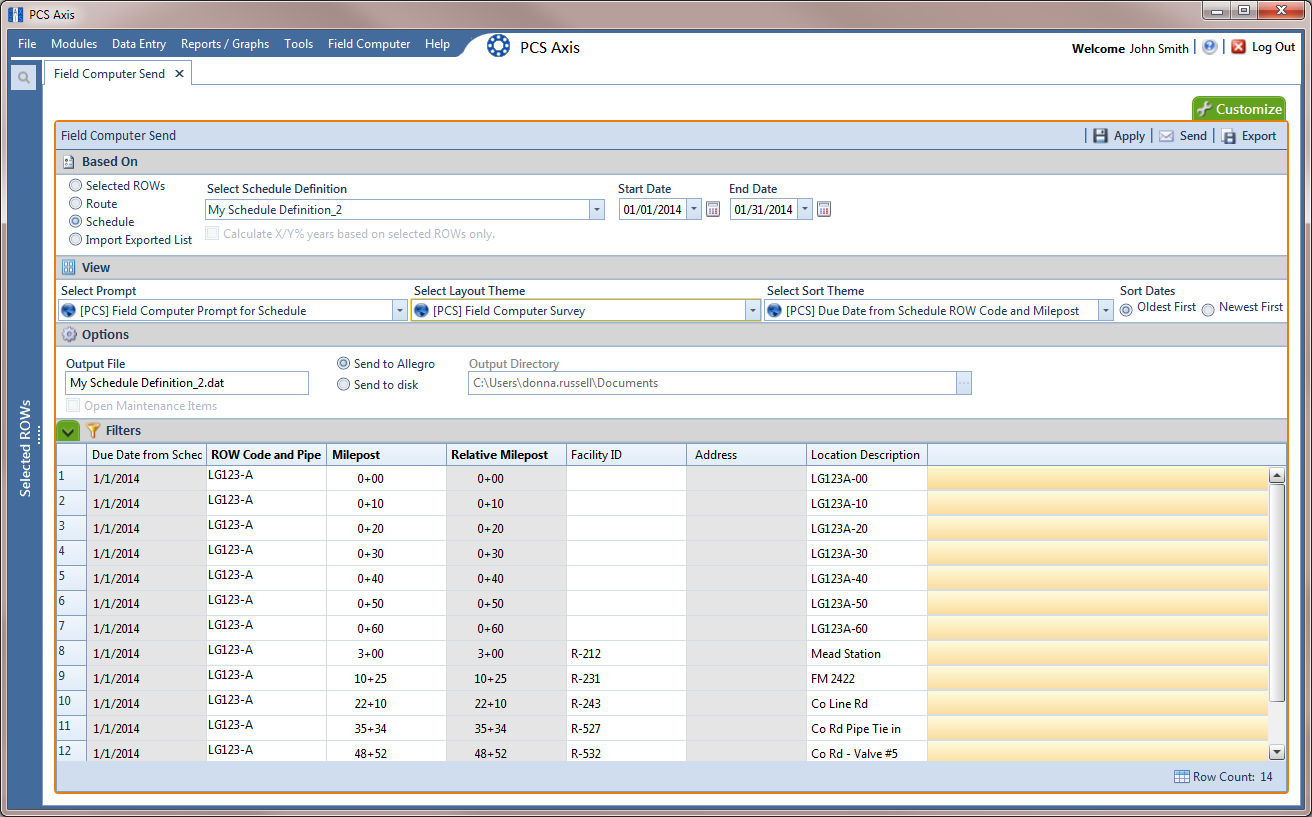
Task: Click the View section grid icon
Action: point(69,267)
